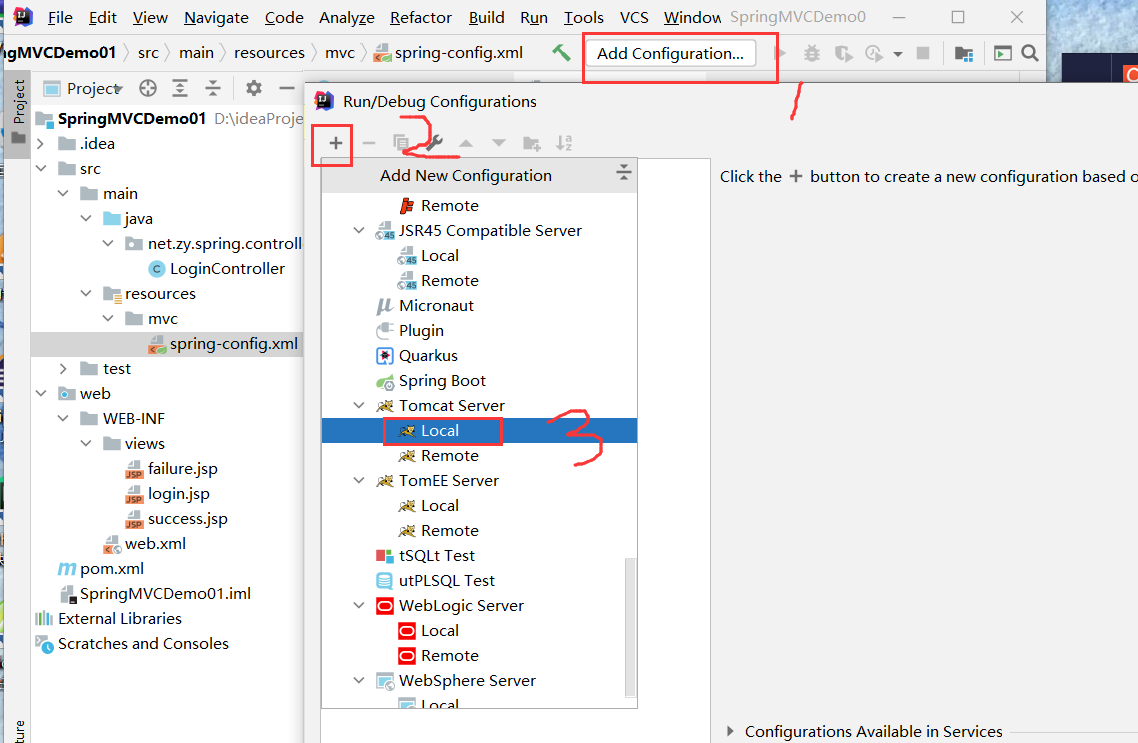Open the Tools menu
The width and height of the screenshot is (1138, 743).
(584, 17)
